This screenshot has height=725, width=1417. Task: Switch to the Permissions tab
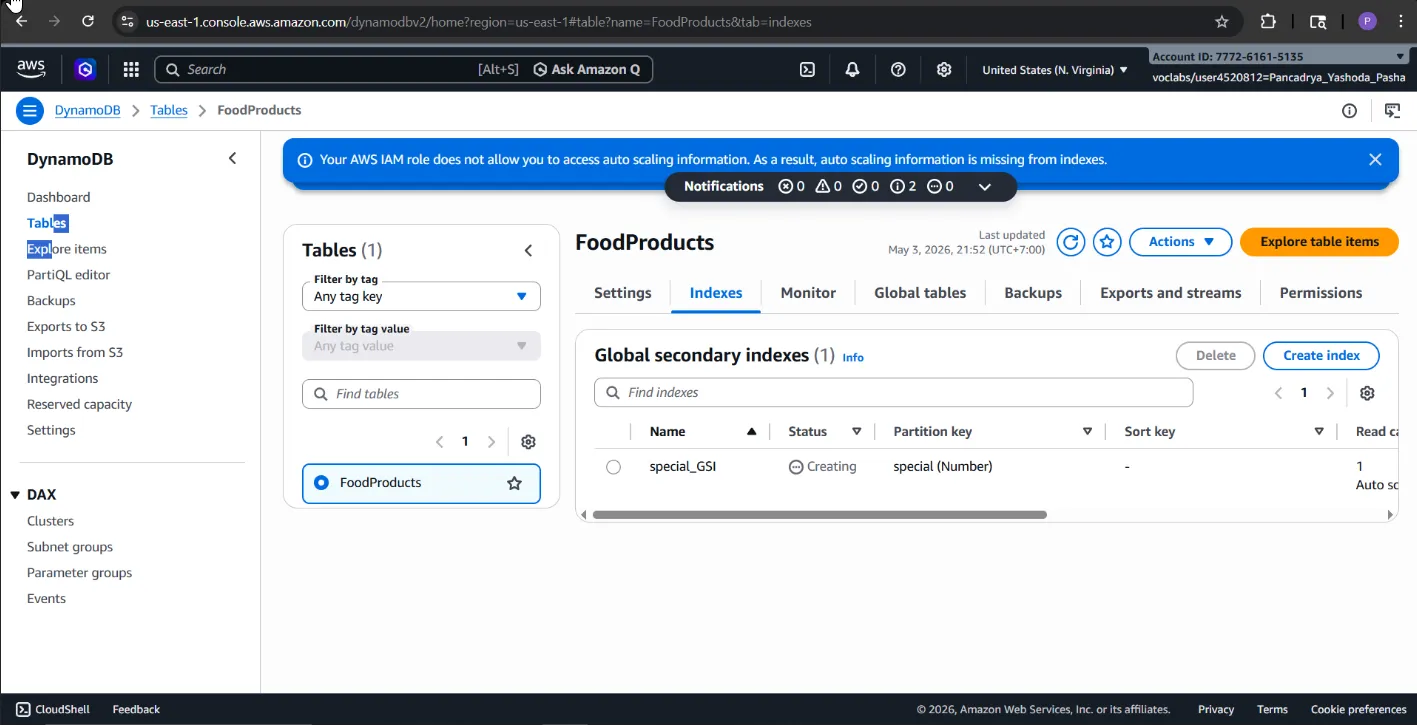point(1321,293)
